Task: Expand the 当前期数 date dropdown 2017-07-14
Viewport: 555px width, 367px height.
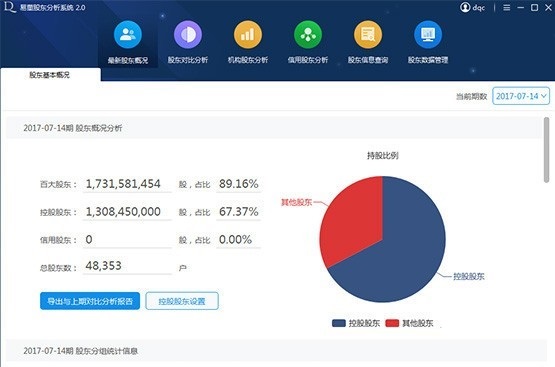Action: [521, 96]
